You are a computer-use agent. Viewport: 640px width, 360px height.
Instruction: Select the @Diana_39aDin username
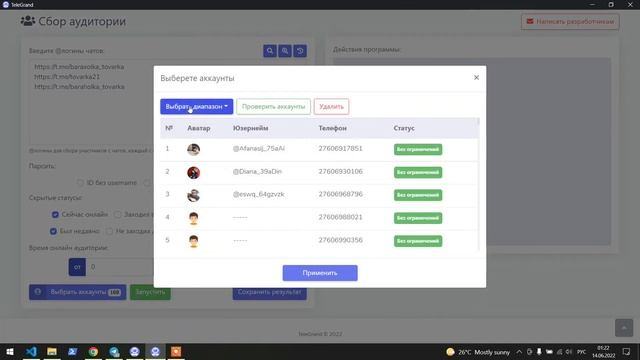click(x=257, y=171)
